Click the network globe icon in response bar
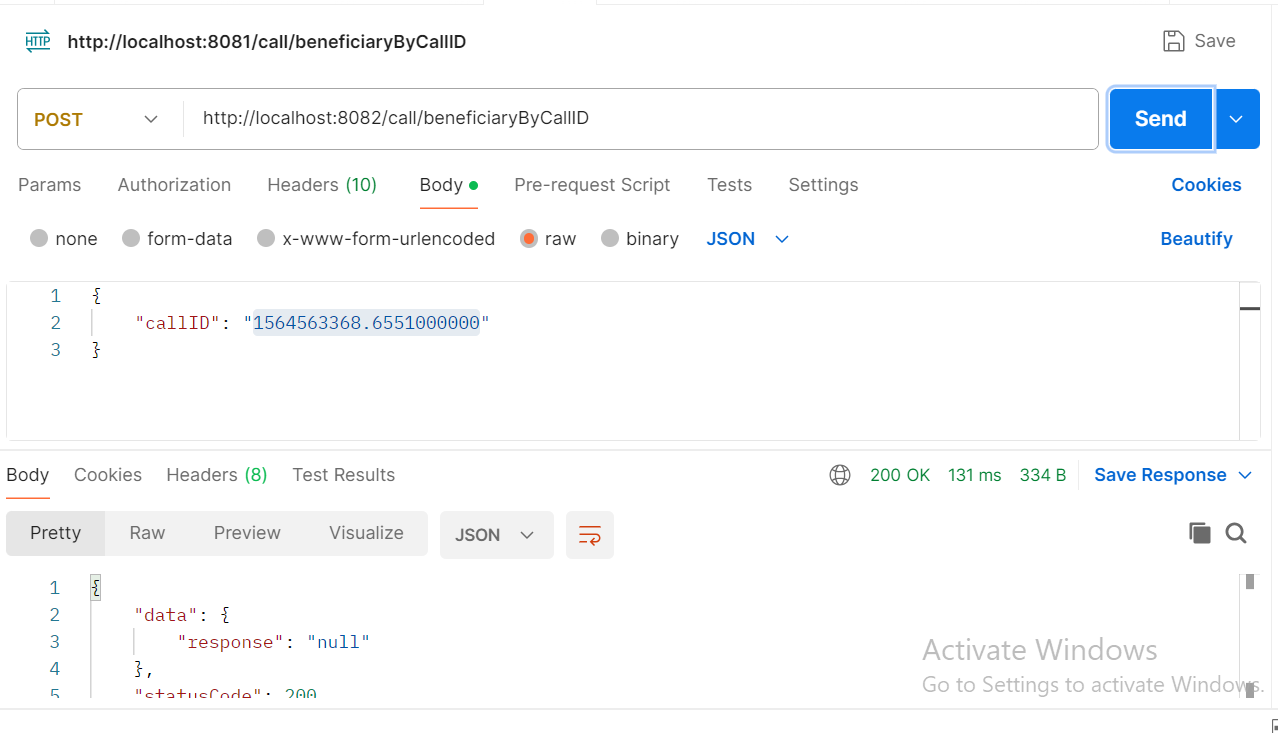Image resolution: width=1278 pixels, height=733 pixels. 840,475
